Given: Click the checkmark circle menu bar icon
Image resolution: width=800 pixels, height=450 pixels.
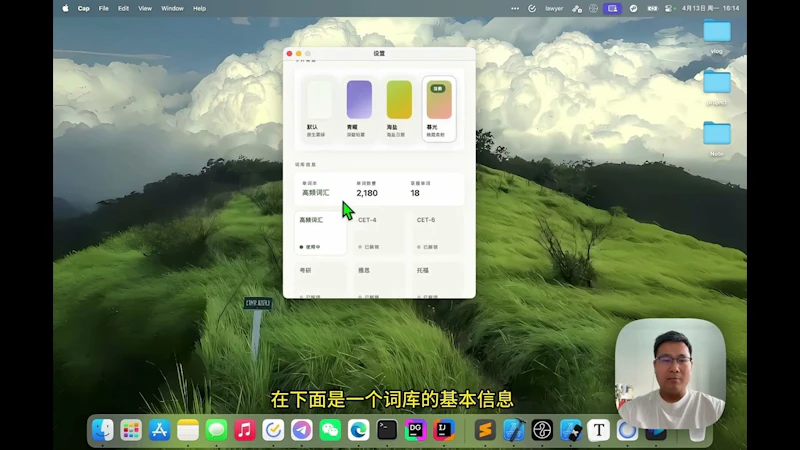Looking at the screenshot, I should click(532, 8).
